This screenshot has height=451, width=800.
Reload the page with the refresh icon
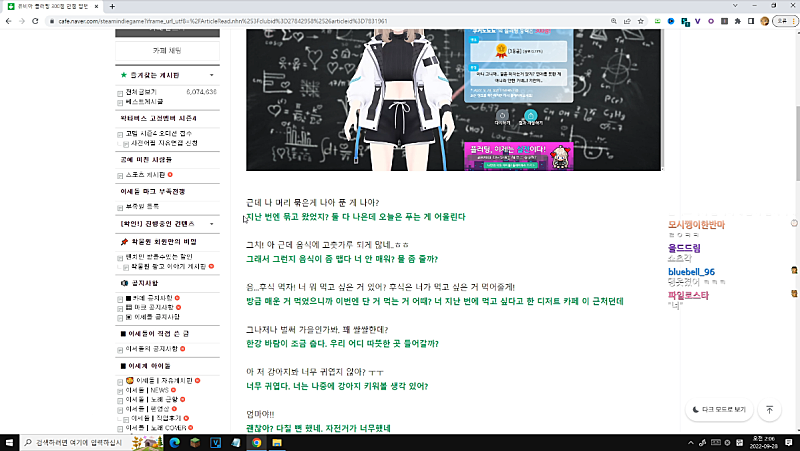click(36, 19)
